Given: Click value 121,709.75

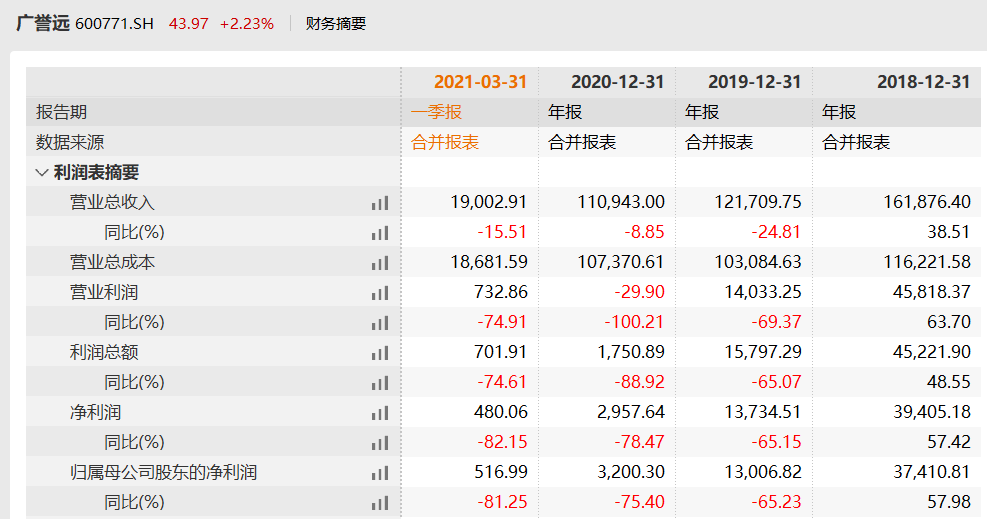Looking at the screenshot, I should point(759,202).
